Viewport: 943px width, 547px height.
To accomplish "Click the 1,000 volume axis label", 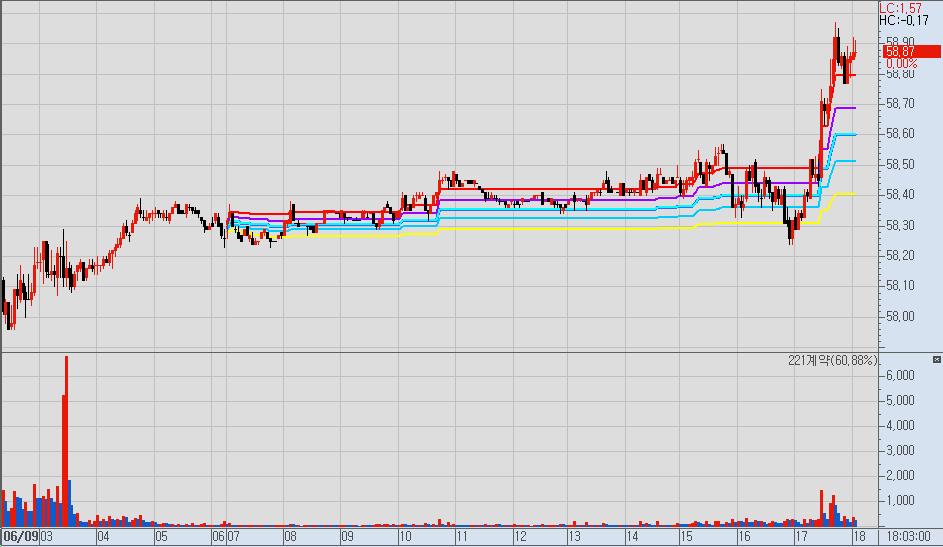I will coord(901,501).
